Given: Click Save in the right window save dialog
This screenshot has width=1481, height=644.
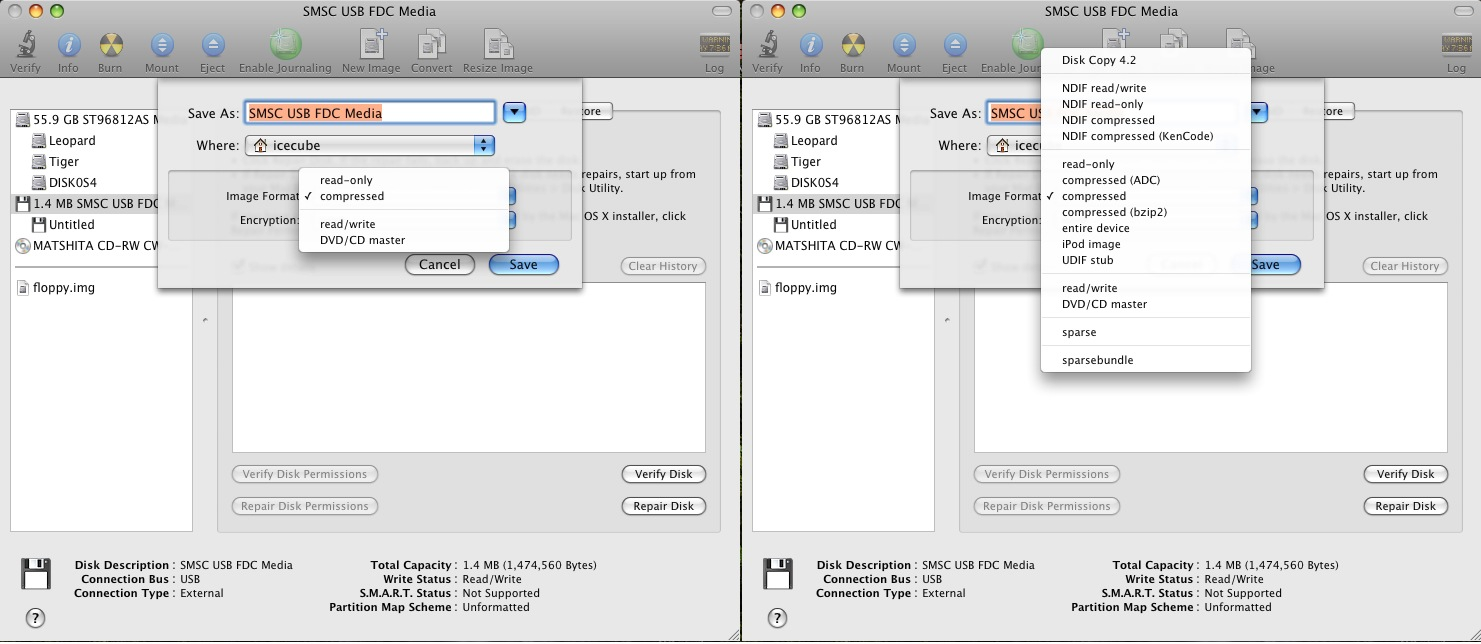Looking at the screenshot, I should click(x=1275, y=265).
